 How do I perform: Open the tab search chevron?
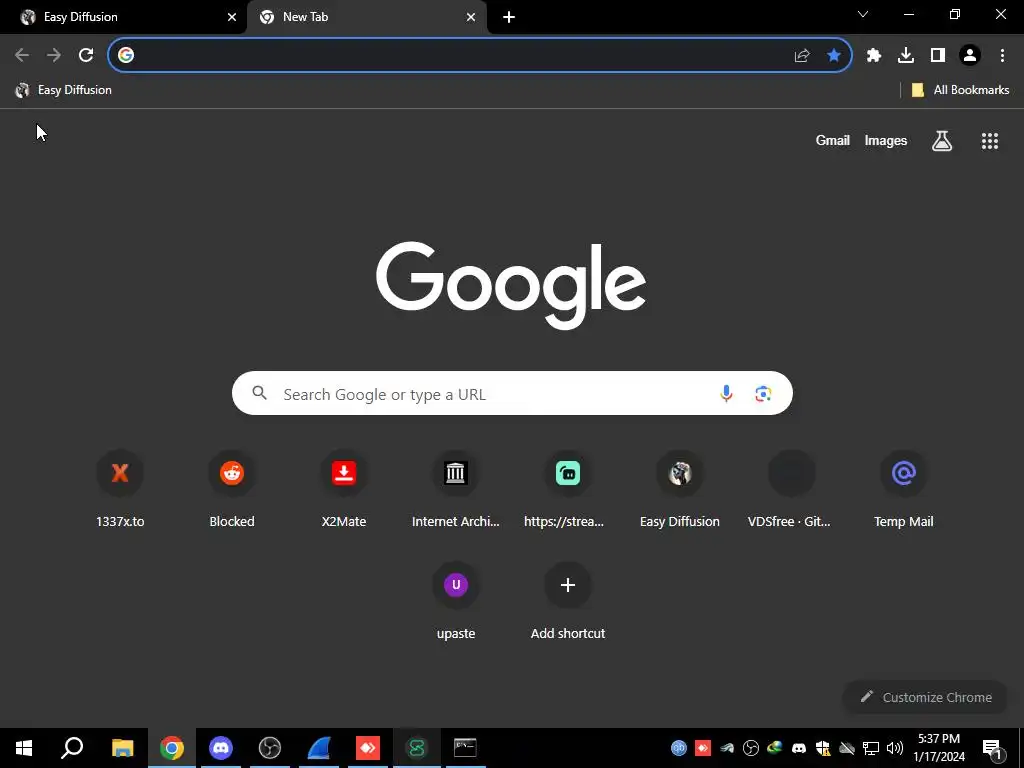tap(863, 14)
